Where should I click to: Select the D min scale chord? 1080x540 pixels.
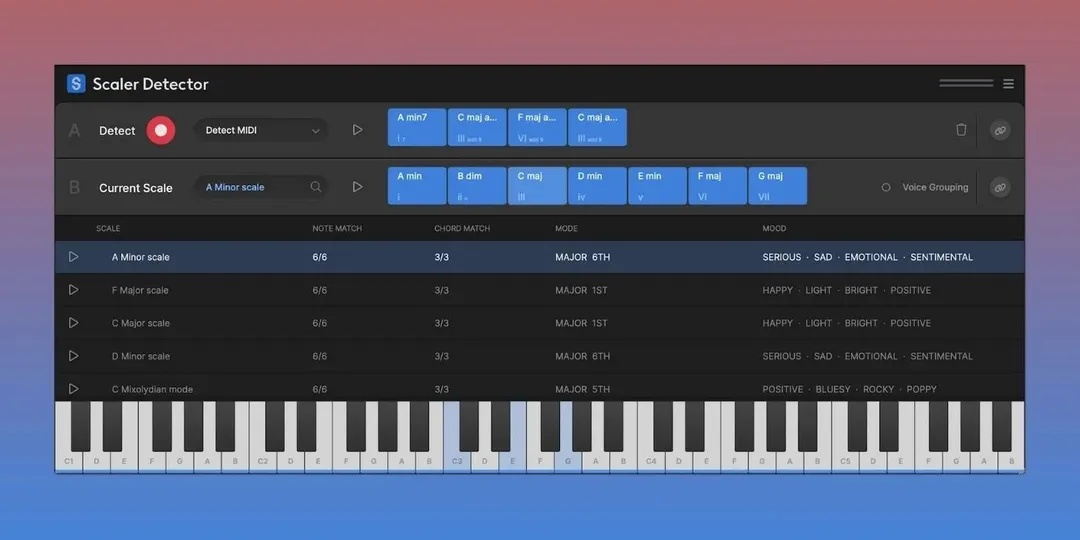pos(597,186)
